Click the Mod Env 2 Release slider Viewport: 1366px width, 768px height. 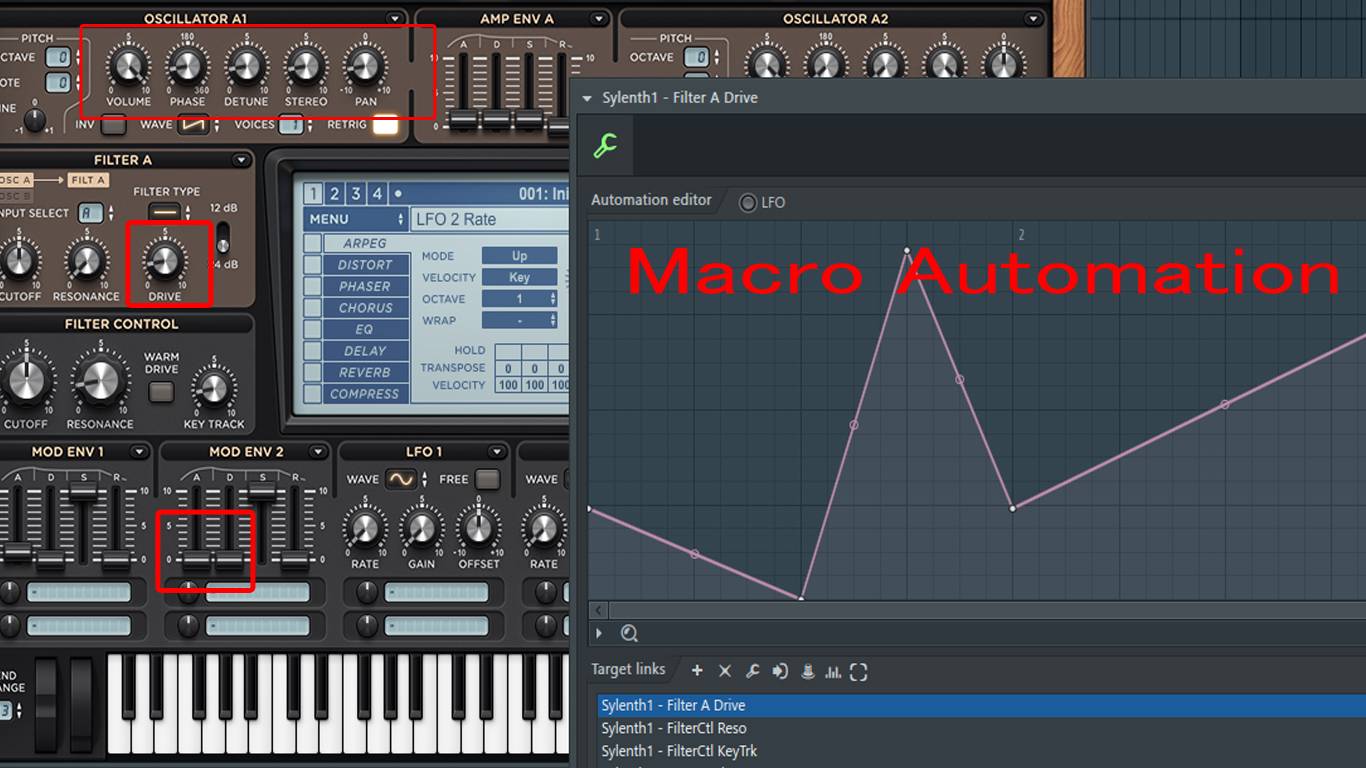click(295, 558)
